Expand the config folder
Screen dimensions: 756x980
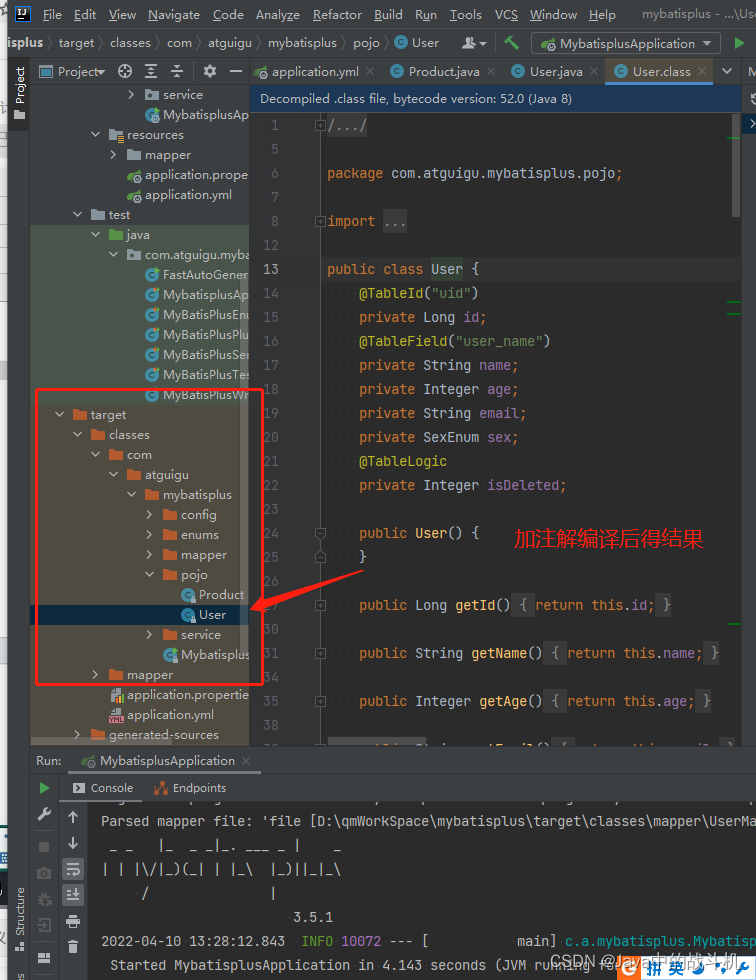[149, 514]
